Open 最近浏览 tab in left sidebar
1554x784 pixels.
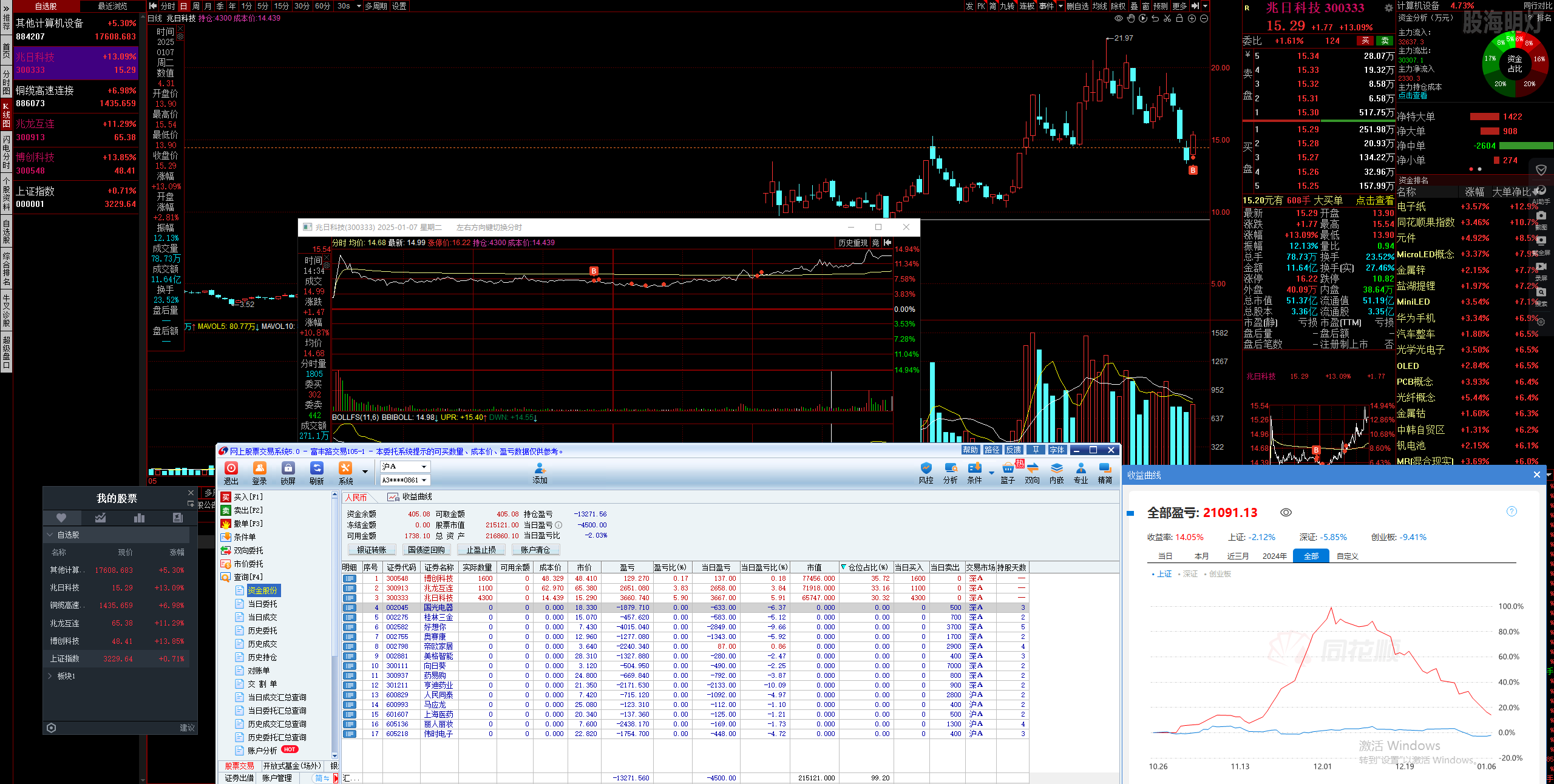(x=113, y=6)
